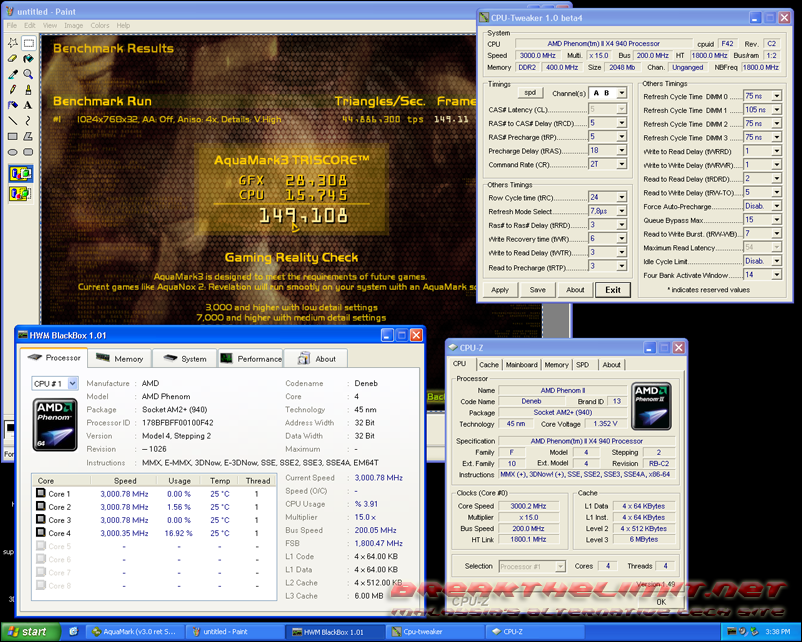Switch to Mainboard tab in CPU-Z

click(521, 365)
